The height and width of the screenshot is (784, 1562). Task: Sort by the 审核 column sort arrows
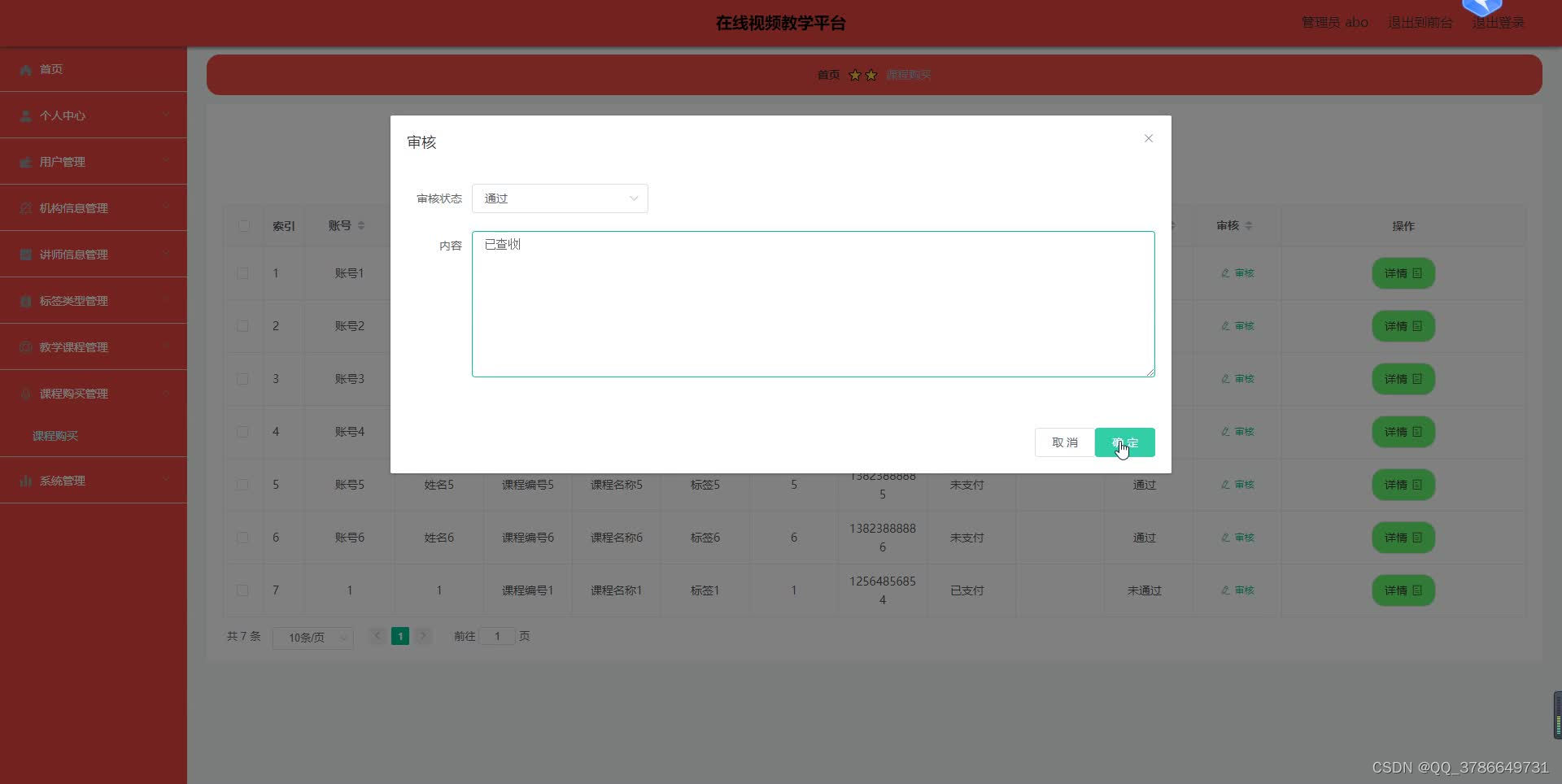coord(1249,226)
